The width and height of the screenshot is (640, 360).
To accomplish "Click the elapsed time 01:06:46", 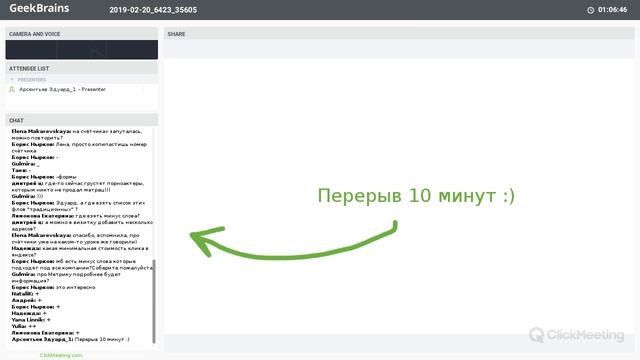I will click(x=612, y=10).
